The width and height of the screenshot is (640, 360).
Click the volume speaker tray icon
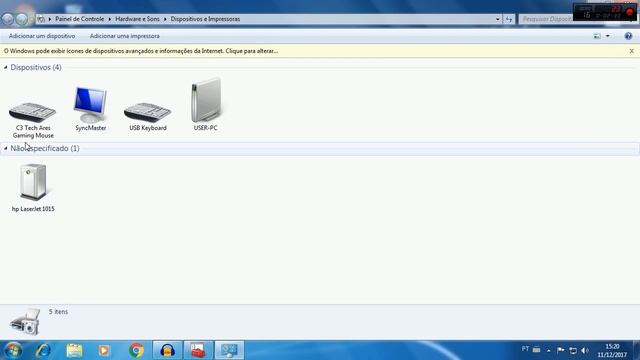(x=585, y=351)
